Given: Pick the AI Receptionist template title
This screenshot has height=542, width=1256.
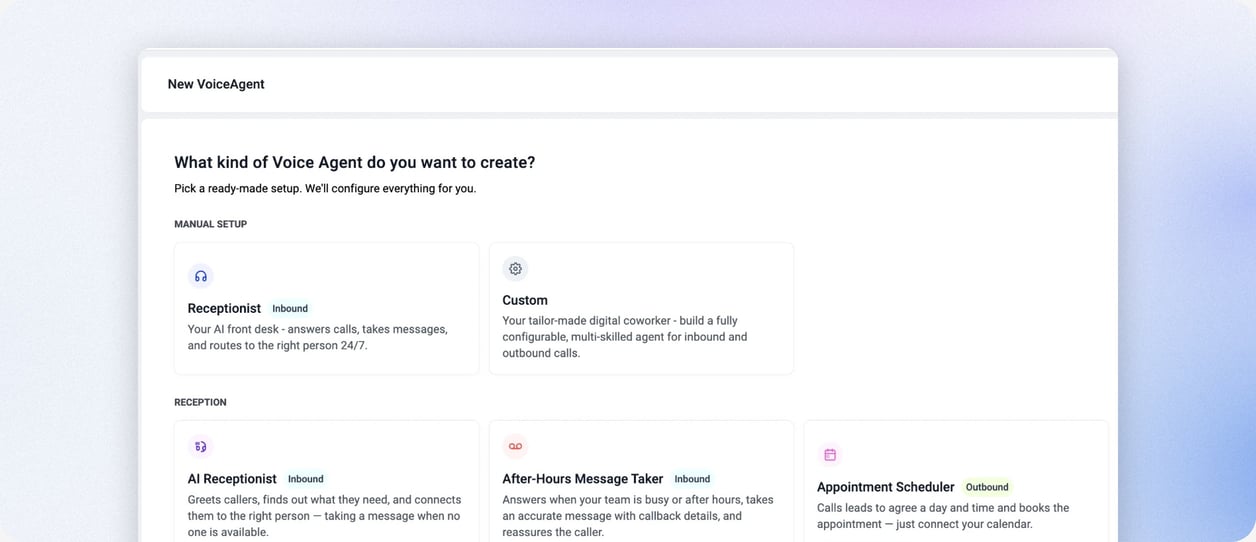Looking at the screenshot, I should pos(232,479).
